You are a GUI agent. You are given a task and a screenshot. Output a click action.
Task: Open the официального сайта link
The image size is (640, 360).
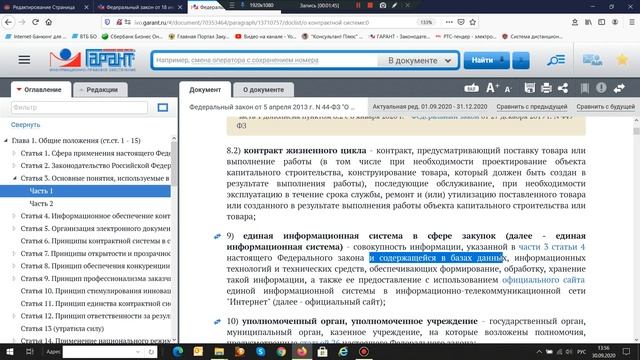[543, 280]
